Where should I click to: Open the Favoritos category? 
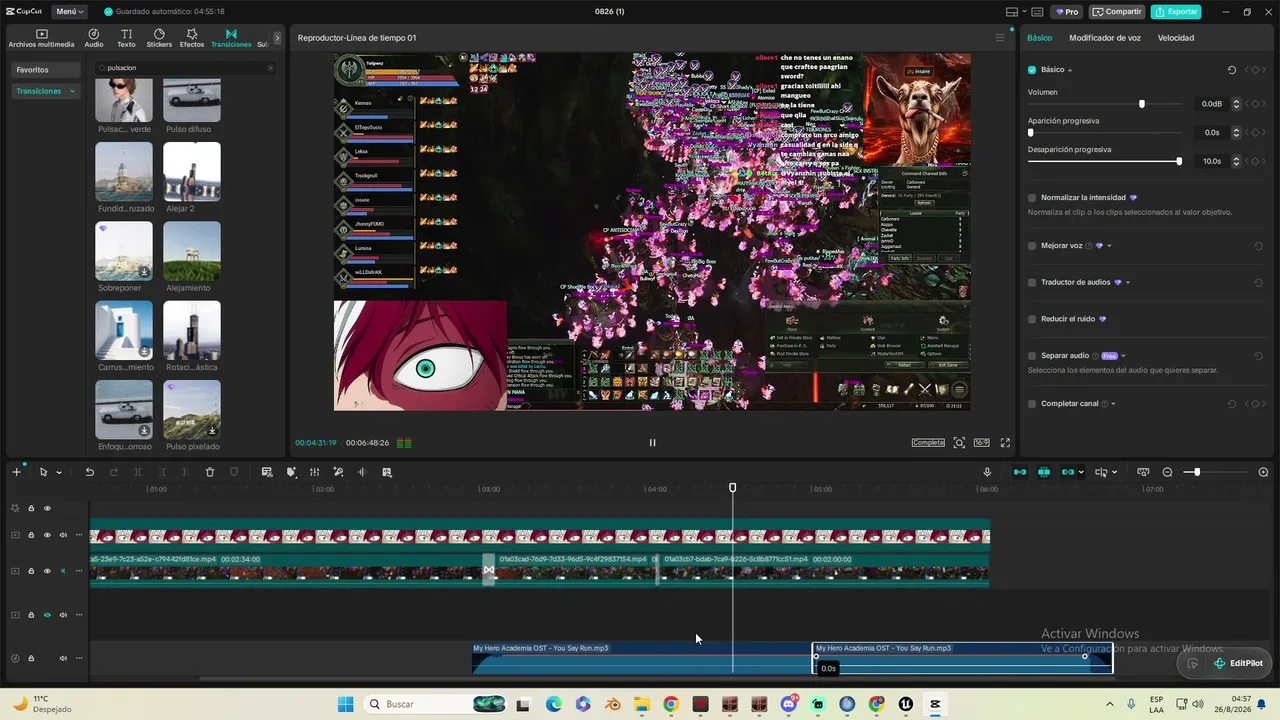tap(46, 70)
